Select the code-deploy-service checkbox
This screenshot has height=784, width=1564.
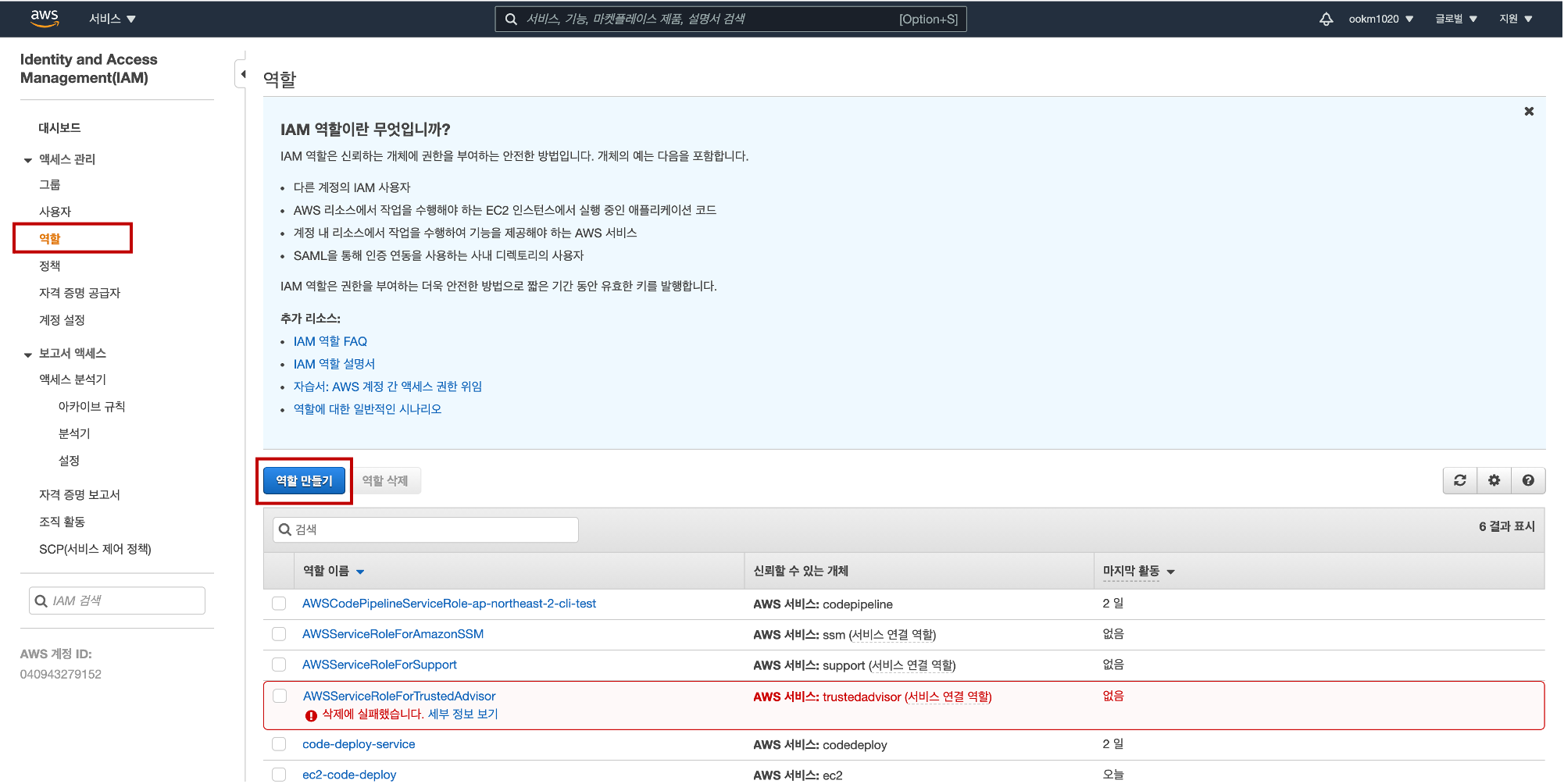[x=279, y=744]
